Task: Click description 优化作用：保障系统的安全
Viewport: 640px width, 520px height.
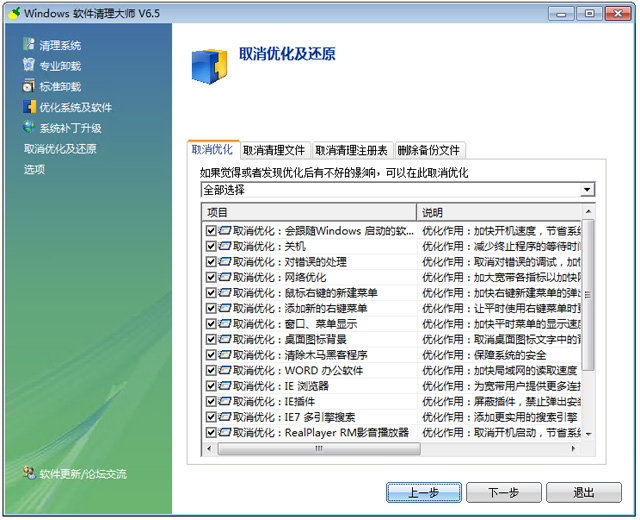Action: (x=484, y=355)
